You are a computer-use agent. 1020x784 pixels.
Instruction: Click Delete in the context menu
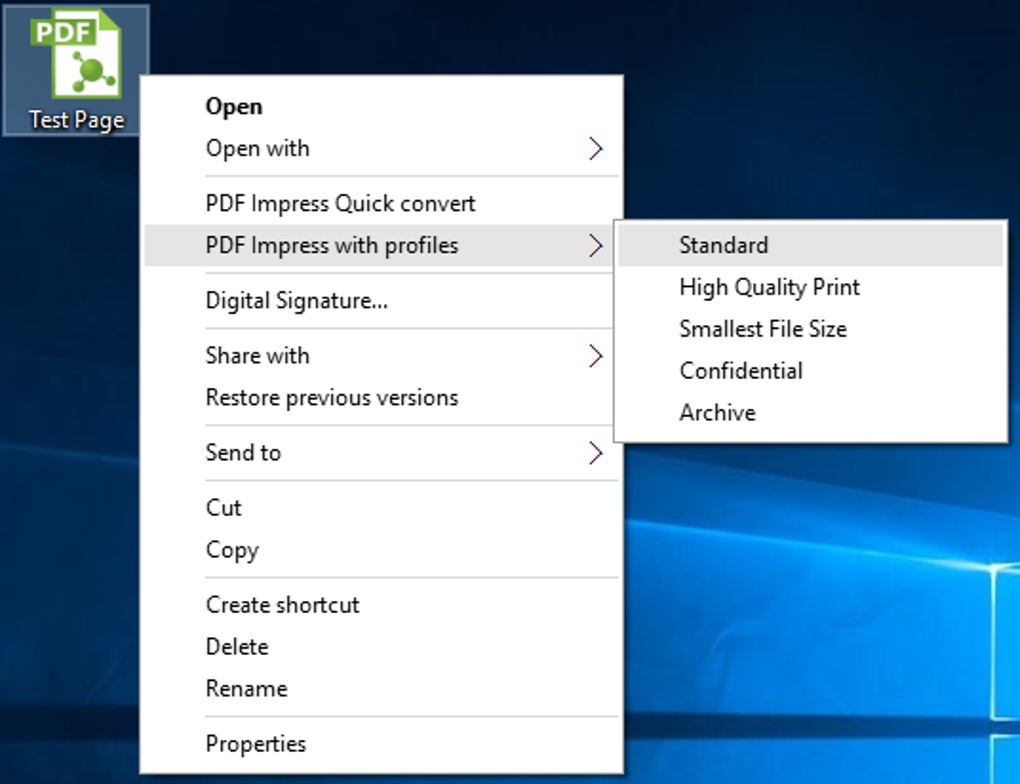pyautogui.click(x=381, y=647)
